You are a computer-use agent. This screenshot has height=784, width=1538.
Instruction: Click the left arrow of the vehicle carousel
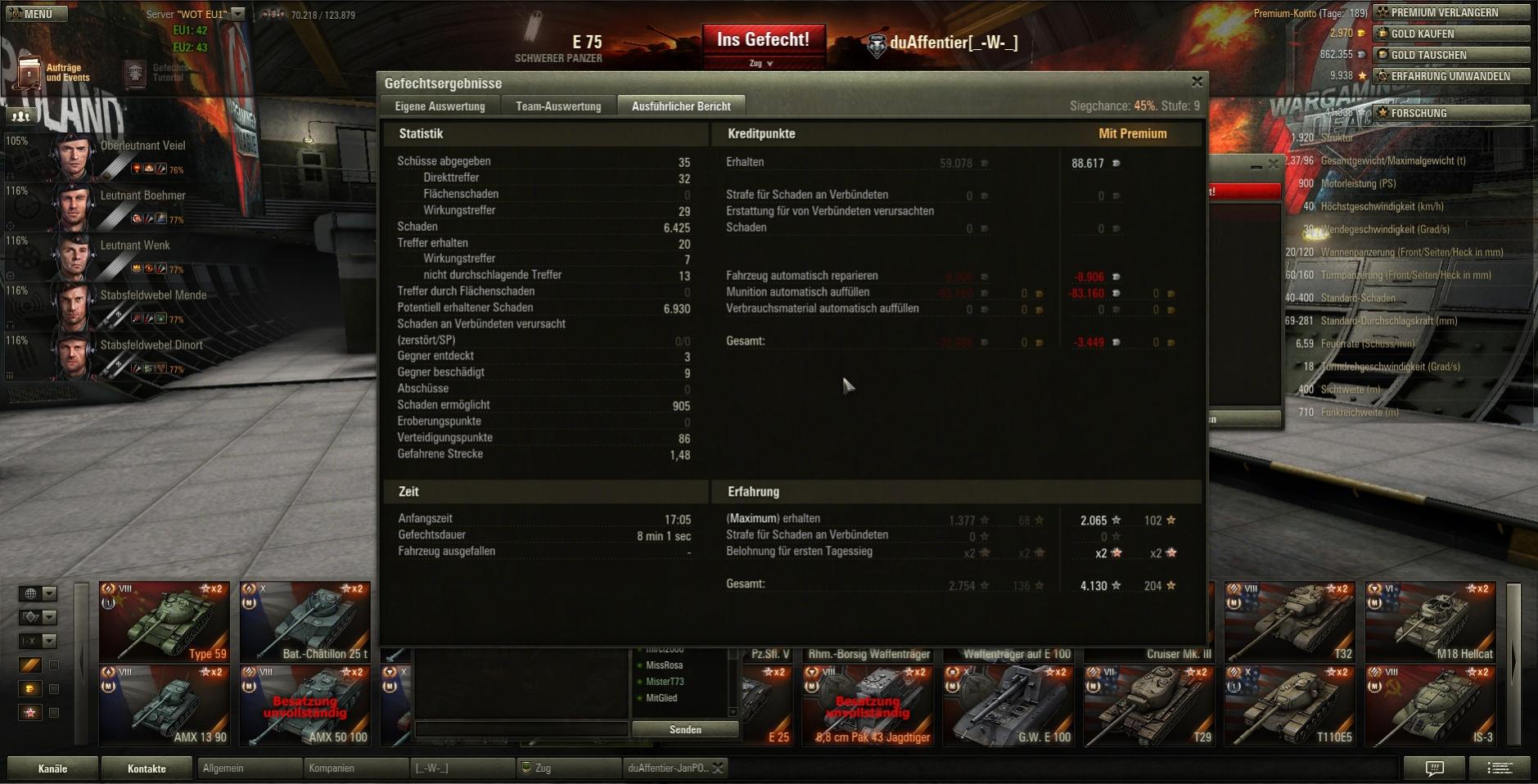82,664
